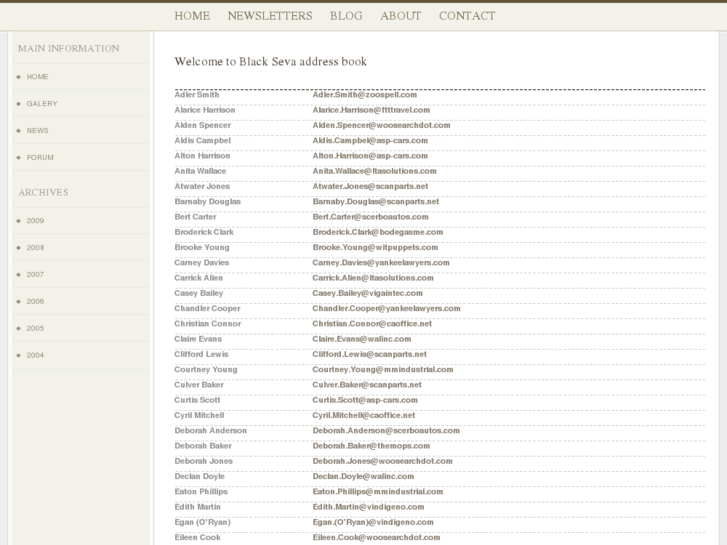Click email Barnaby.Douglas@scanparts.net
727x545 pixels.
[x=376, y=202]
